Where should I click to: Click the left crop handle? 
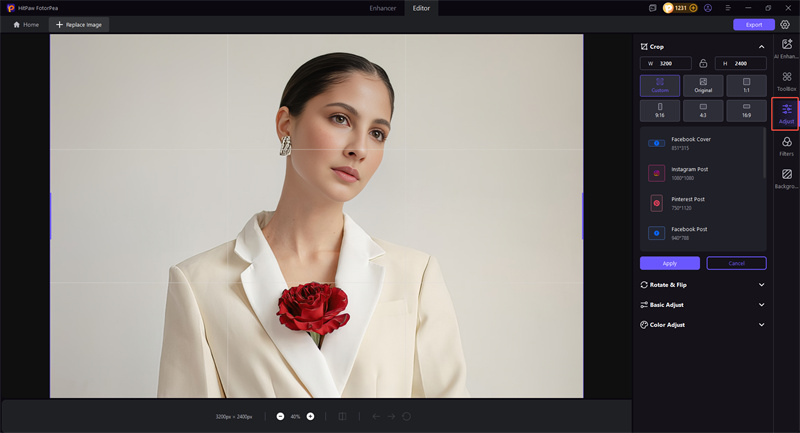click(50, 216)
